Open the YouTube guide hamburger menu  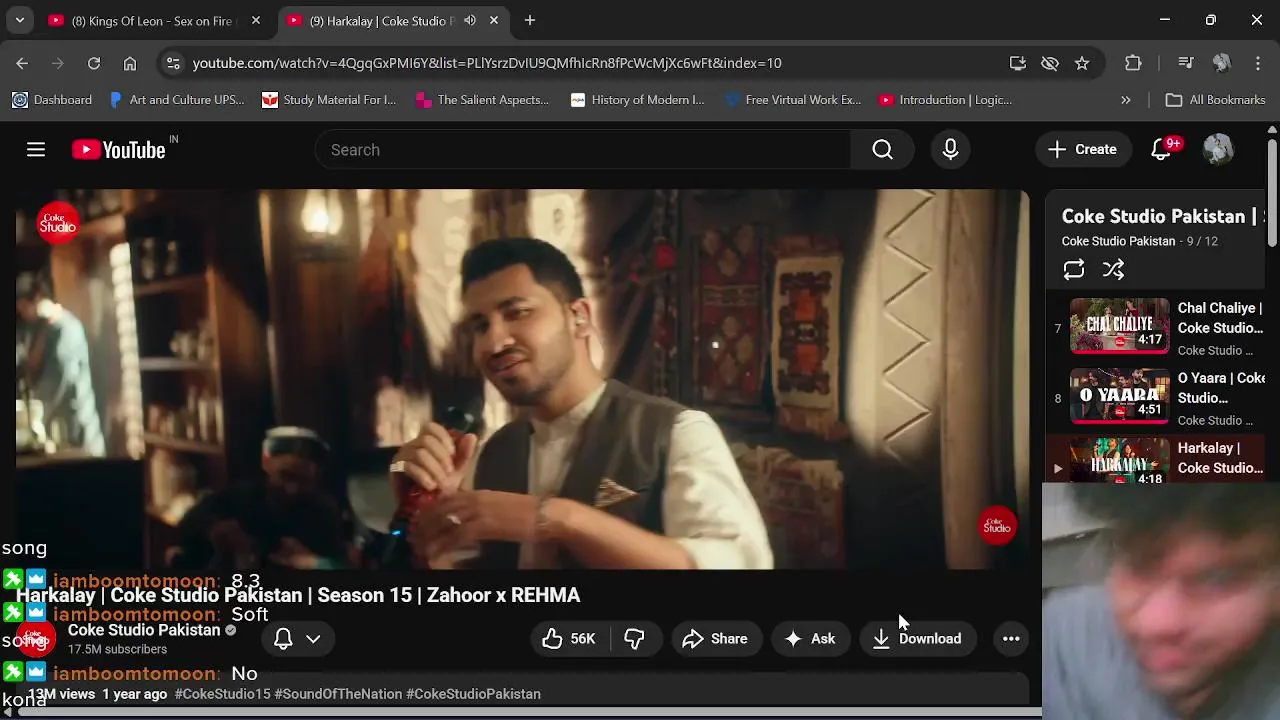click(36, 149)
